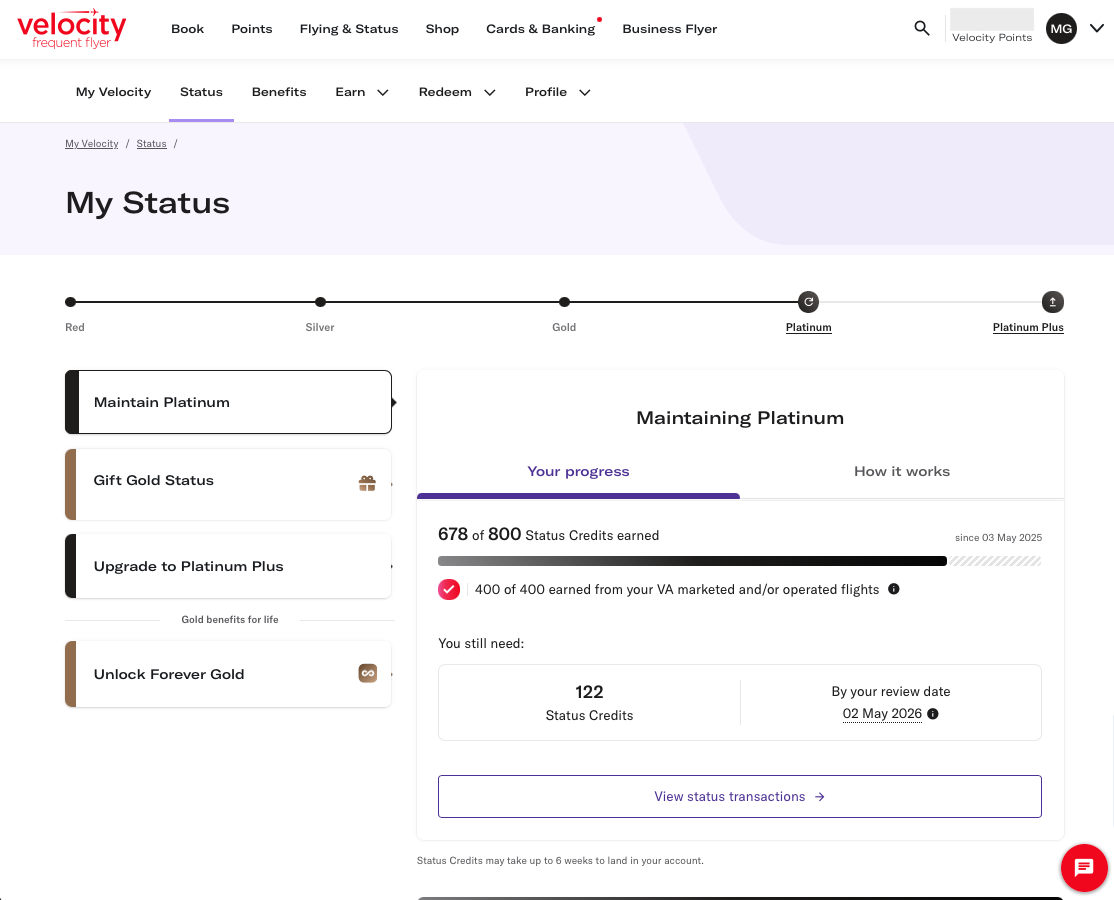This screenshot has height=900, width=1114.
Task: Open the search magnifier icon
Action: (921, 28)
